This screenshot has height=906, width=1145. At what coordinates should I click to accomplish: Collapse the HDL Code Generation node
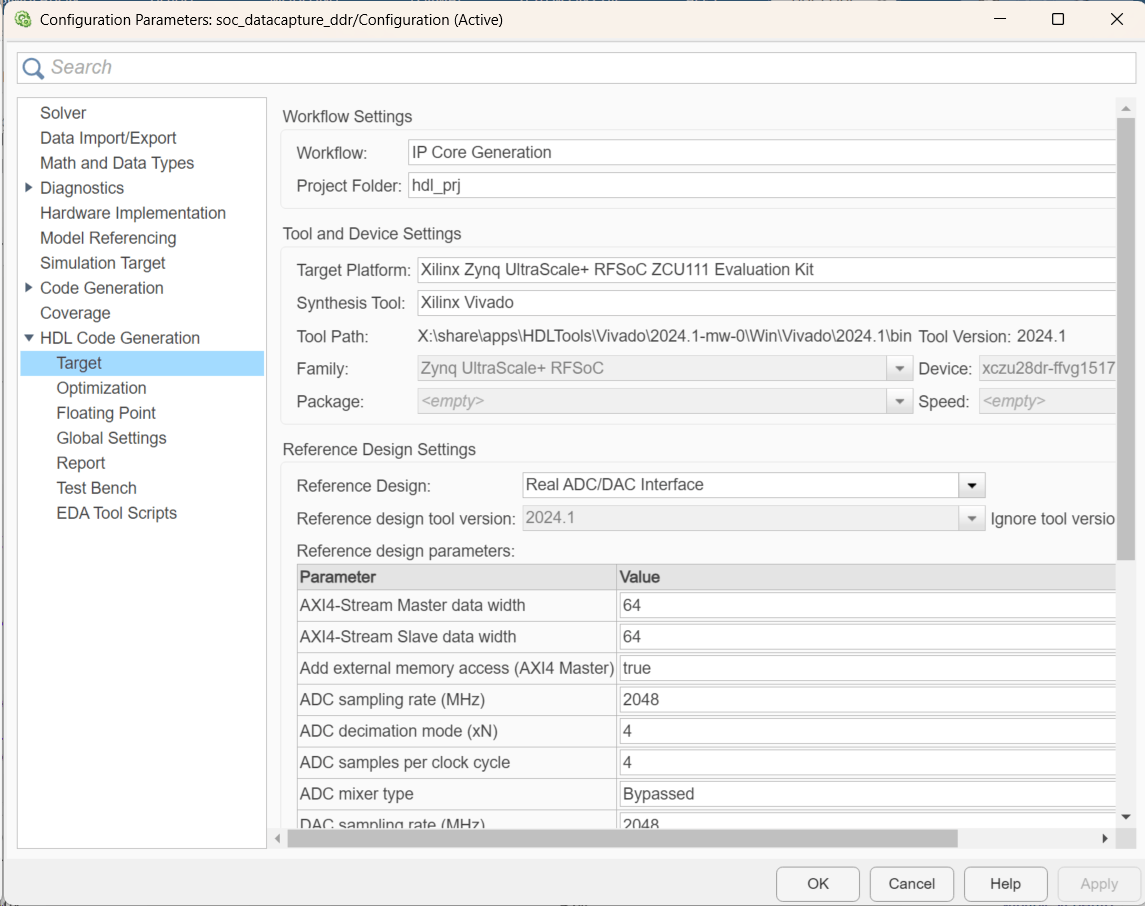tap(28, 338)
